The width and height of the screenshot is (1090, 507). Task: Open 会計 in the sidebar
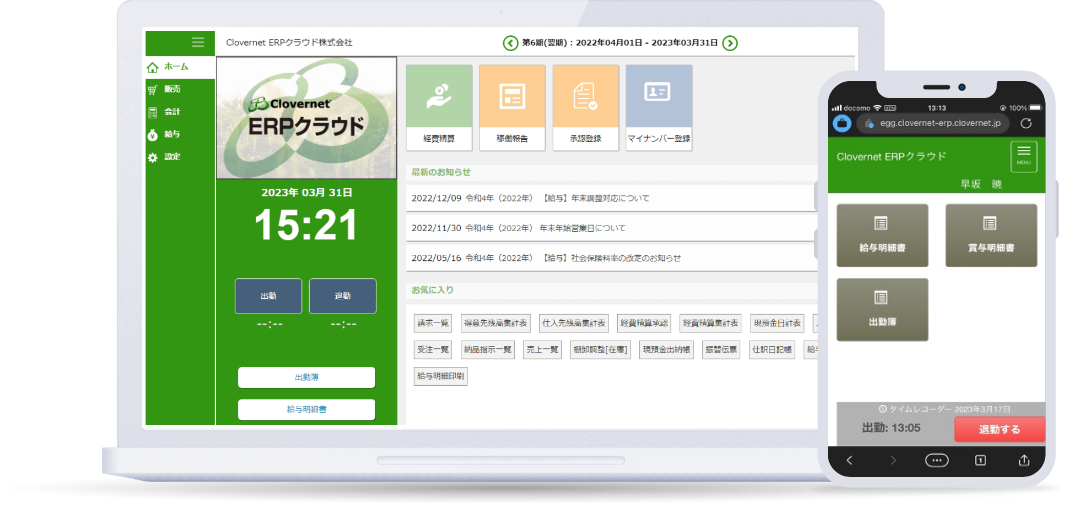coord(180,112)
